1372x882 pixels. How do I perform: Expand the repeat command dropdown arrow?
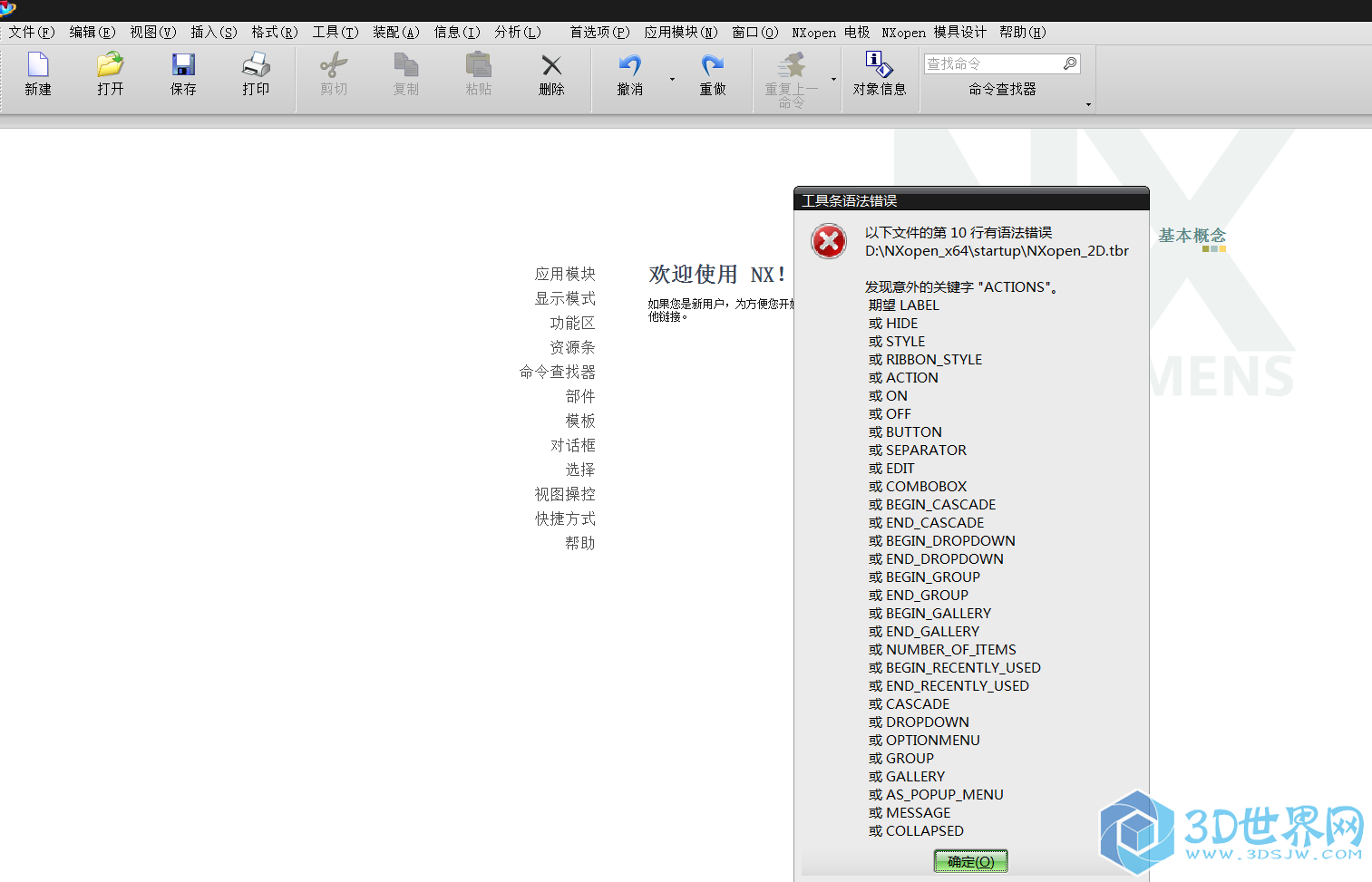(833, 80)
